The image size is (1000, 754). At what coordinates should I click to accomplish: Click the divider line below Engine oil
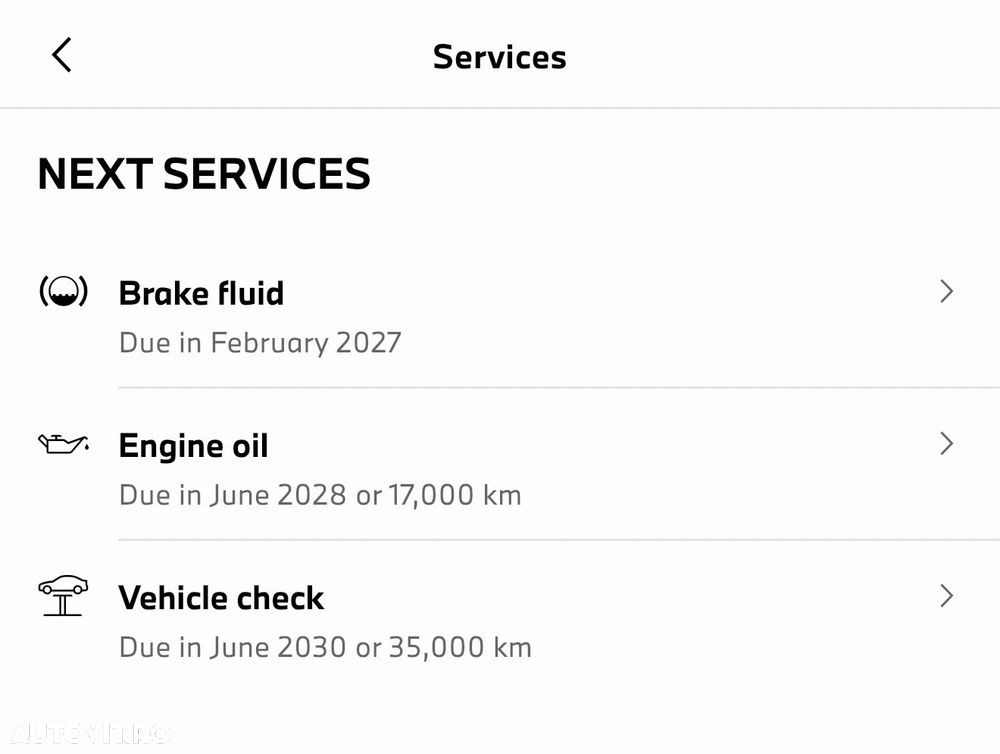click(x=559, y=540)
